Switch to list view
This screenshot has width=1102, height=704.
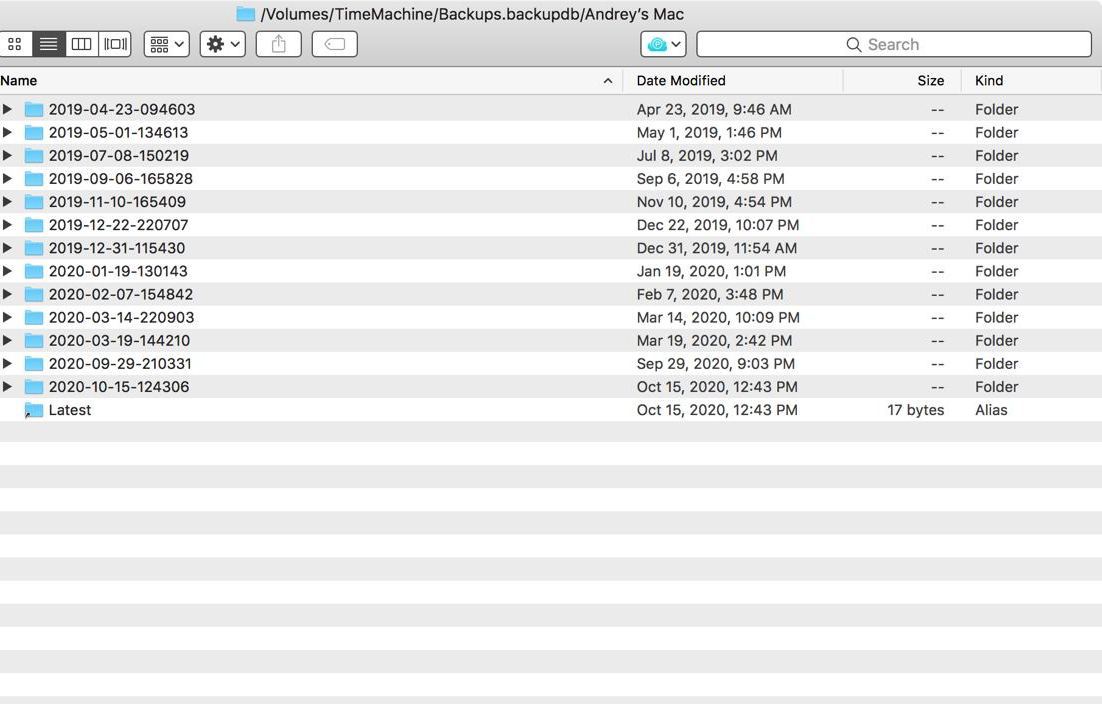pos(48,44)
